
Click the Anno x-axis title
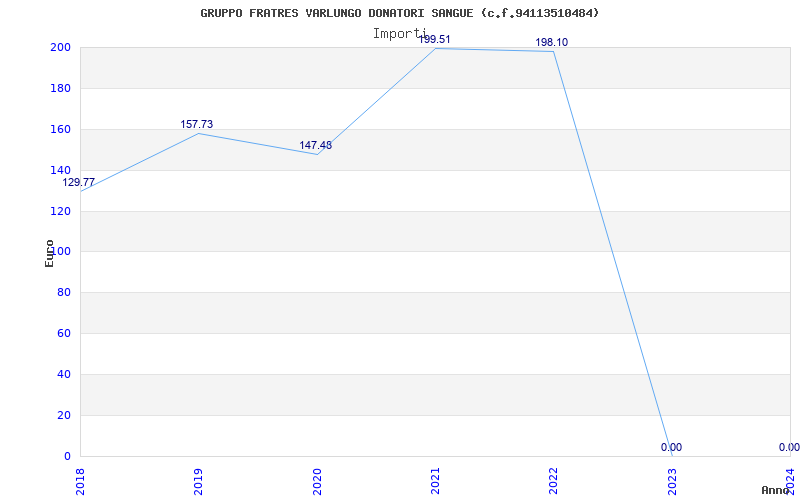tap(776, 490)
